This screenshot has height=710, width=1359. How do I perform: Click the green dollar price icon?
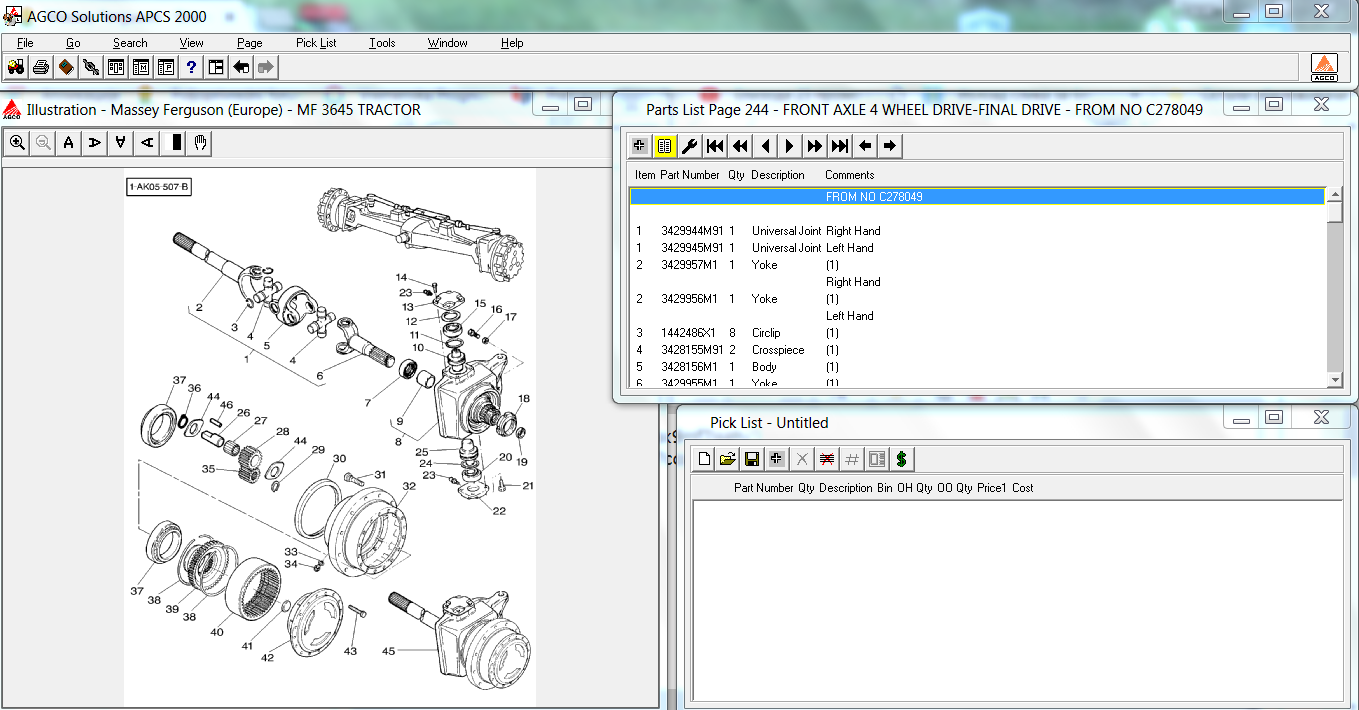click(x=902, y=459)
